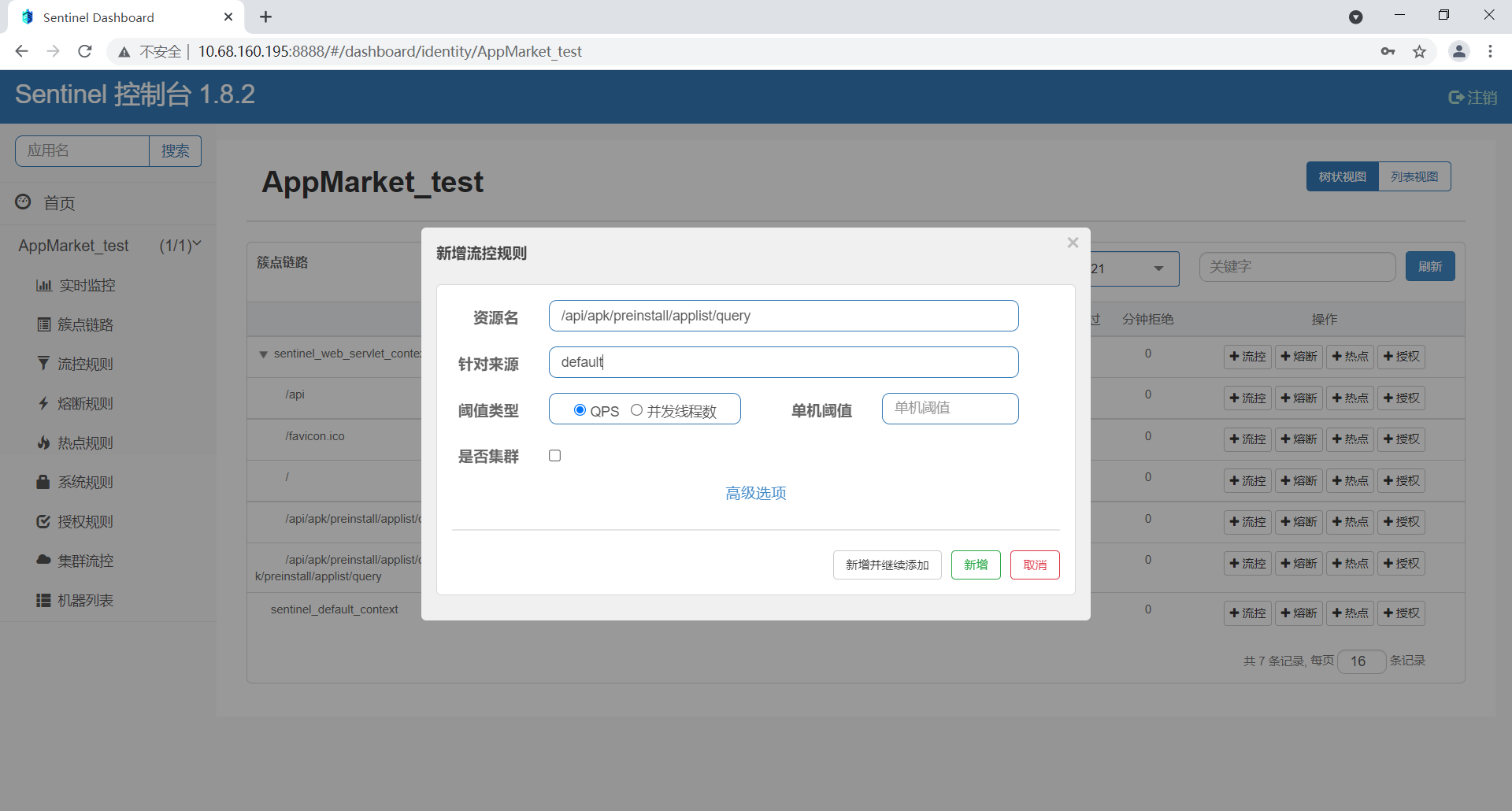The width and height of the screenshot is (1512, 811).
Task: Focus the 单机阈值 input
Action: click(x=950, y=409)
